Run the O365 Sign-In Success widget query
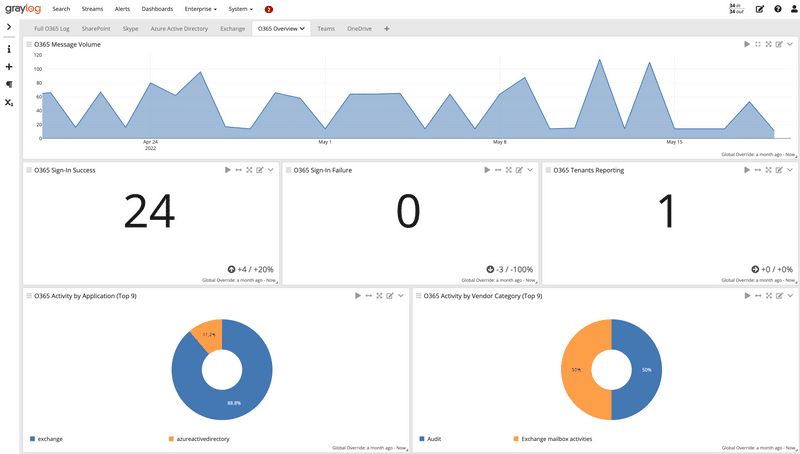 pos(228,170)
